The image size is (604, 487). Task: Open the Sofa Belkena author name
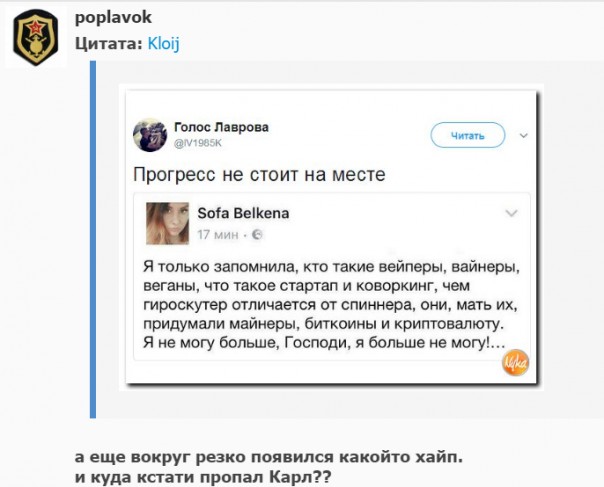point(230,213)
